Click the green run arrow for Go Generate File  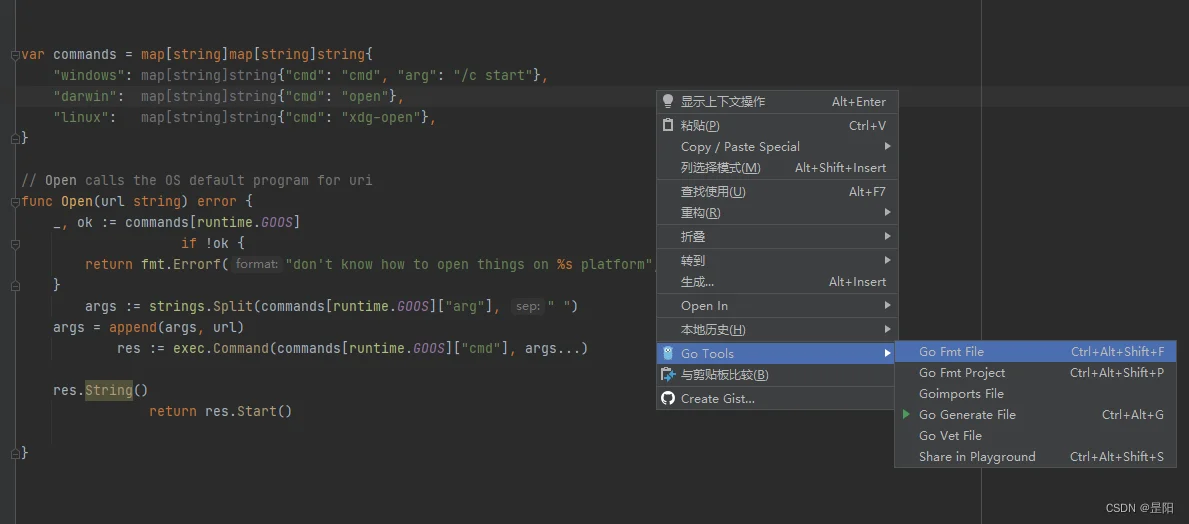coord(906,415)
